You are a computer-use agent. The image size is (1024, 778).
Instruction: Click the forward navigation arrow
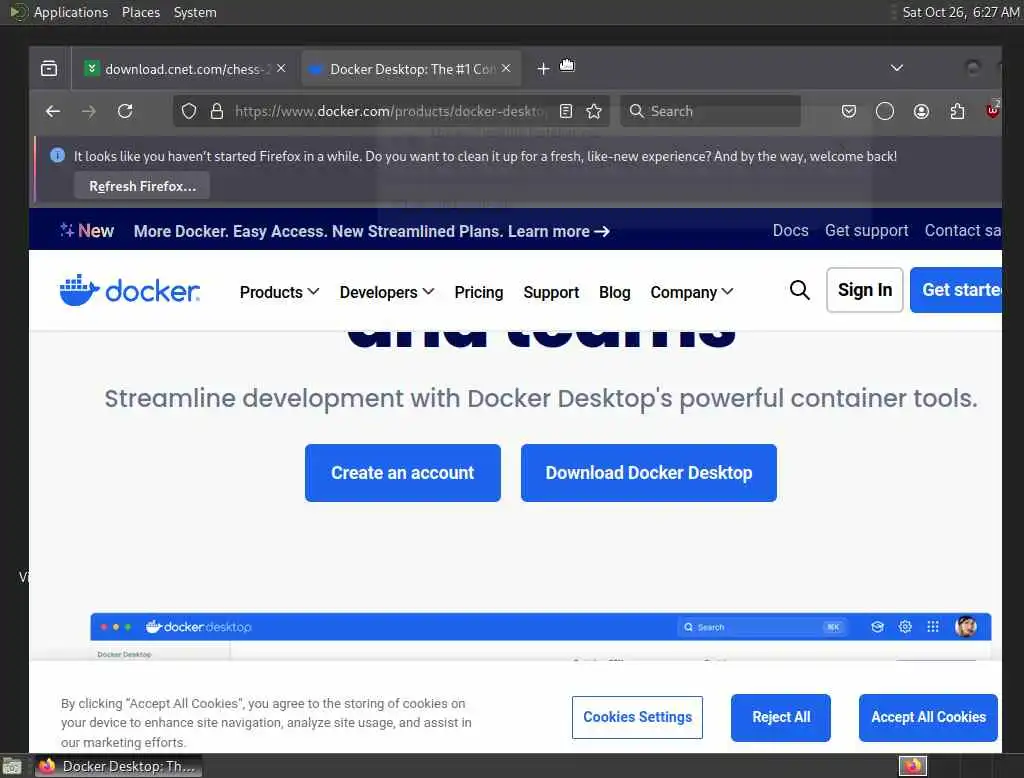coord(89,112)
